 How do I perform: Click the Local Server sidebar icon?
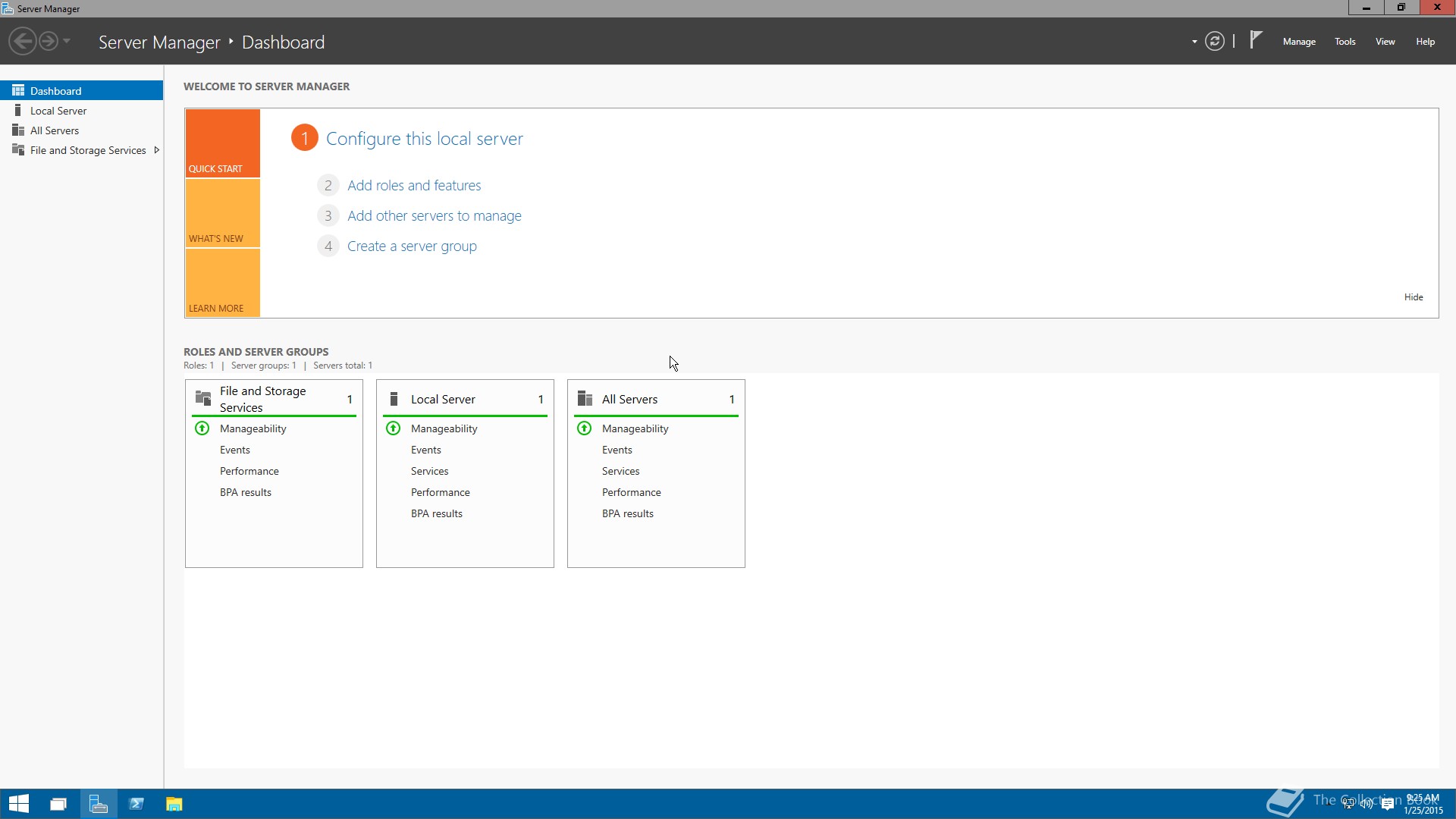[18, 110]
